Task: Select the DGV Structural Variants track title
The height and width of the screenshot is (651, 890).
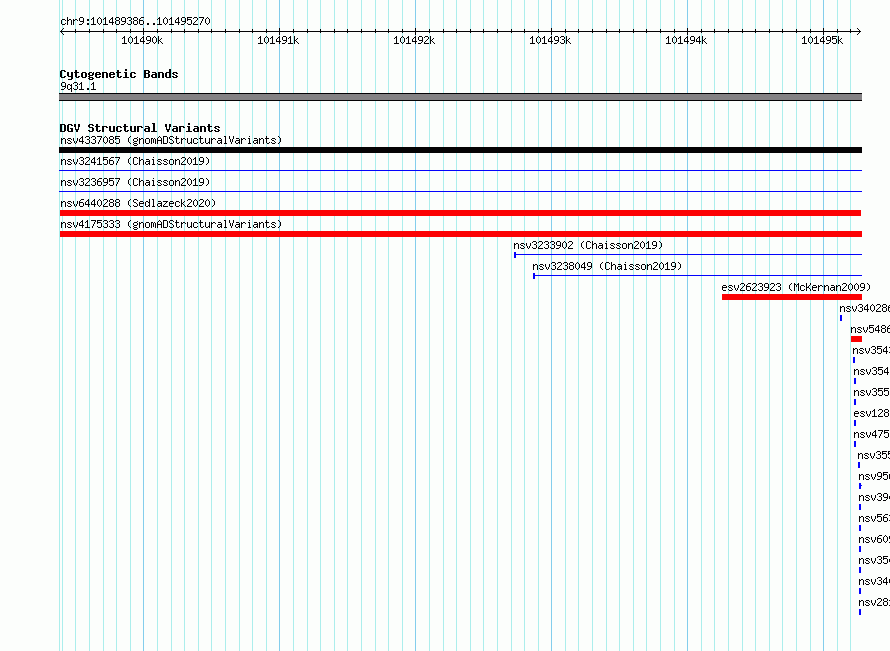Action: 140,128
